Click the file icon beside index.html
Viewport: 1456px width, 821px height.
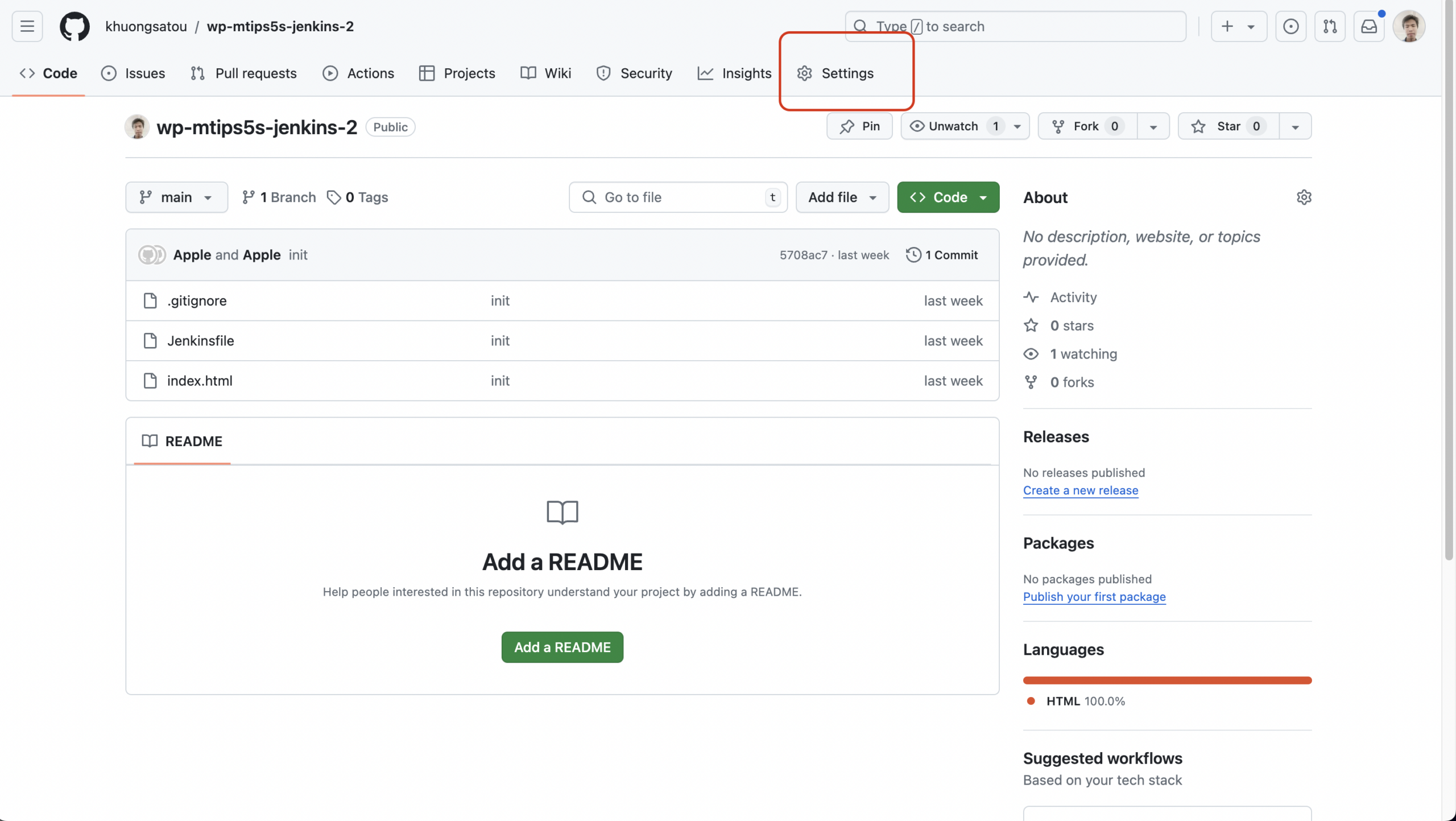(x=150, y=381)
